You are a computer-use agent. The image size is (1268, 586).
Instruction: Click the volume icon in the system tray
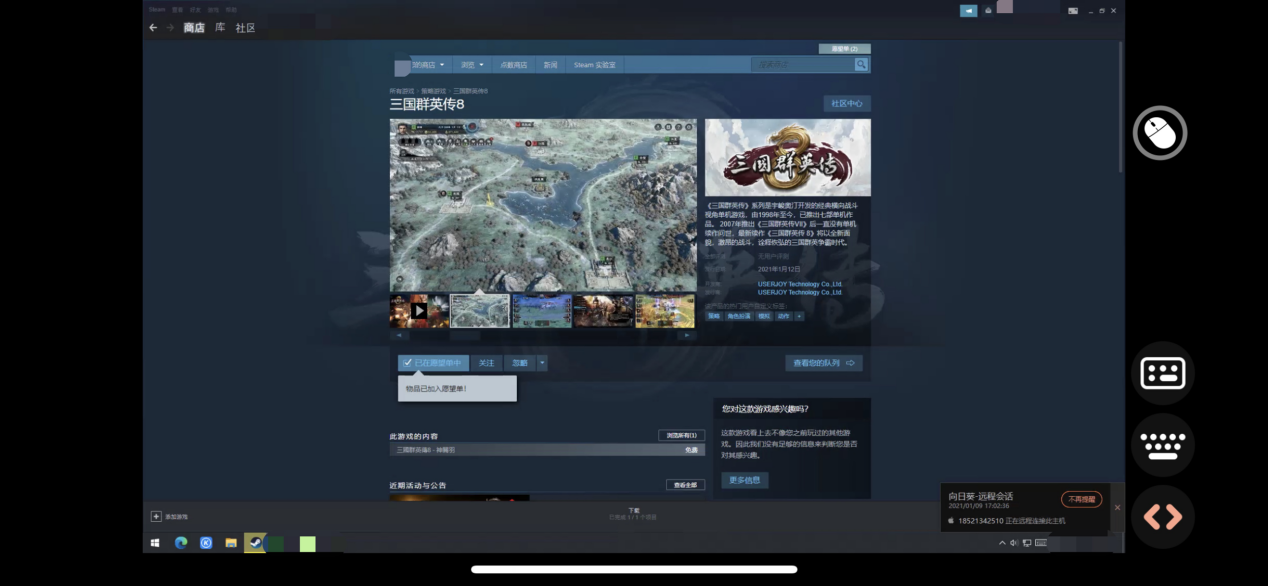[1014, 543]
